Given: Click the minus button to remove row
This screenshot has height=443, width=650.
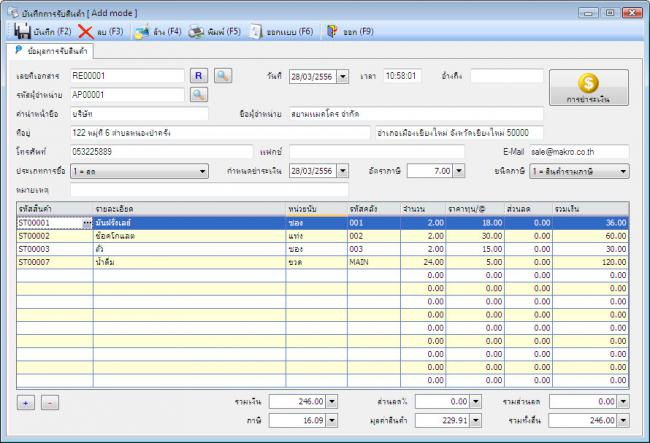Looking at the screenshot, I should [x=50, y=402].
